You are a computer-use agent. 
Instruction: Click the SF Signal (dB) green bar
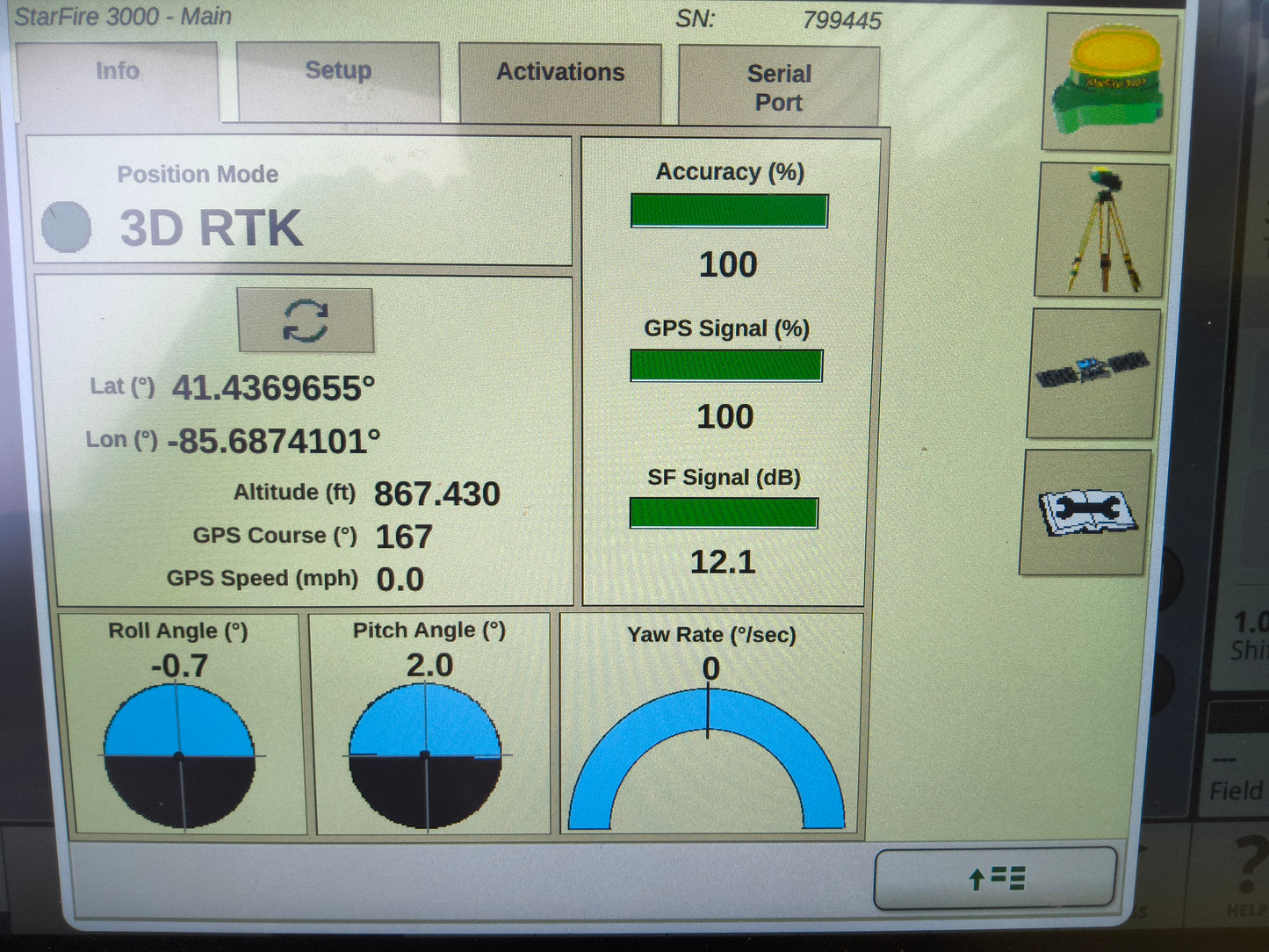point(724,513)
